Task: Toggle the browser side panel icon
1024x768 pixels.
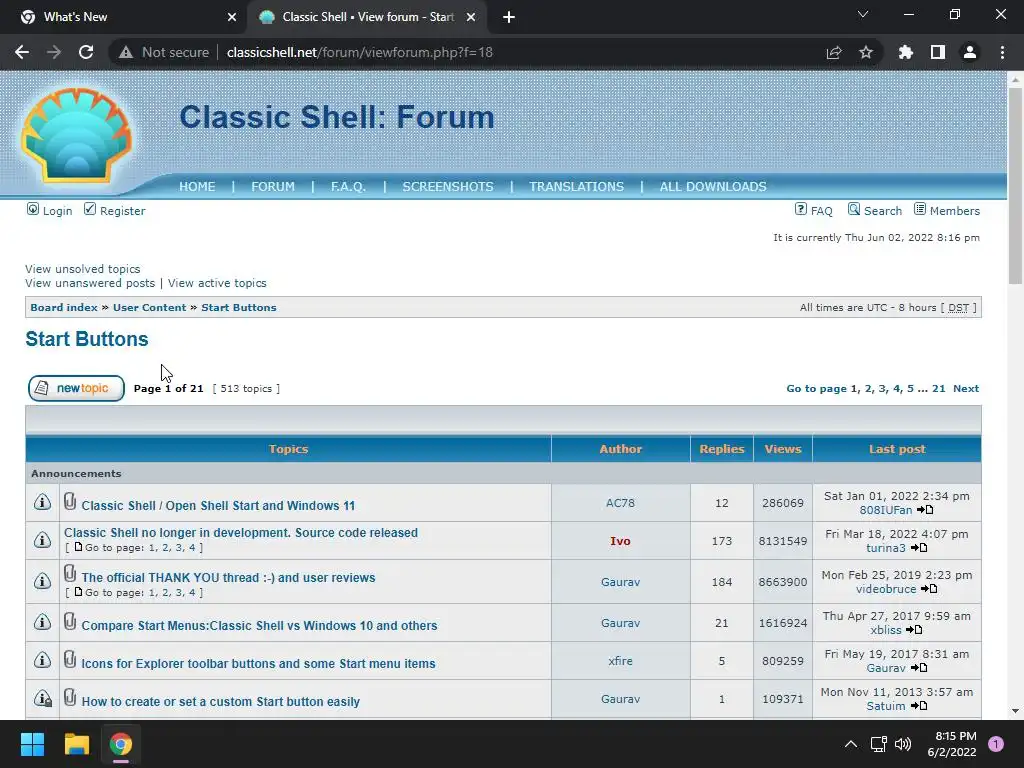Action: click(x=938, y=52)
